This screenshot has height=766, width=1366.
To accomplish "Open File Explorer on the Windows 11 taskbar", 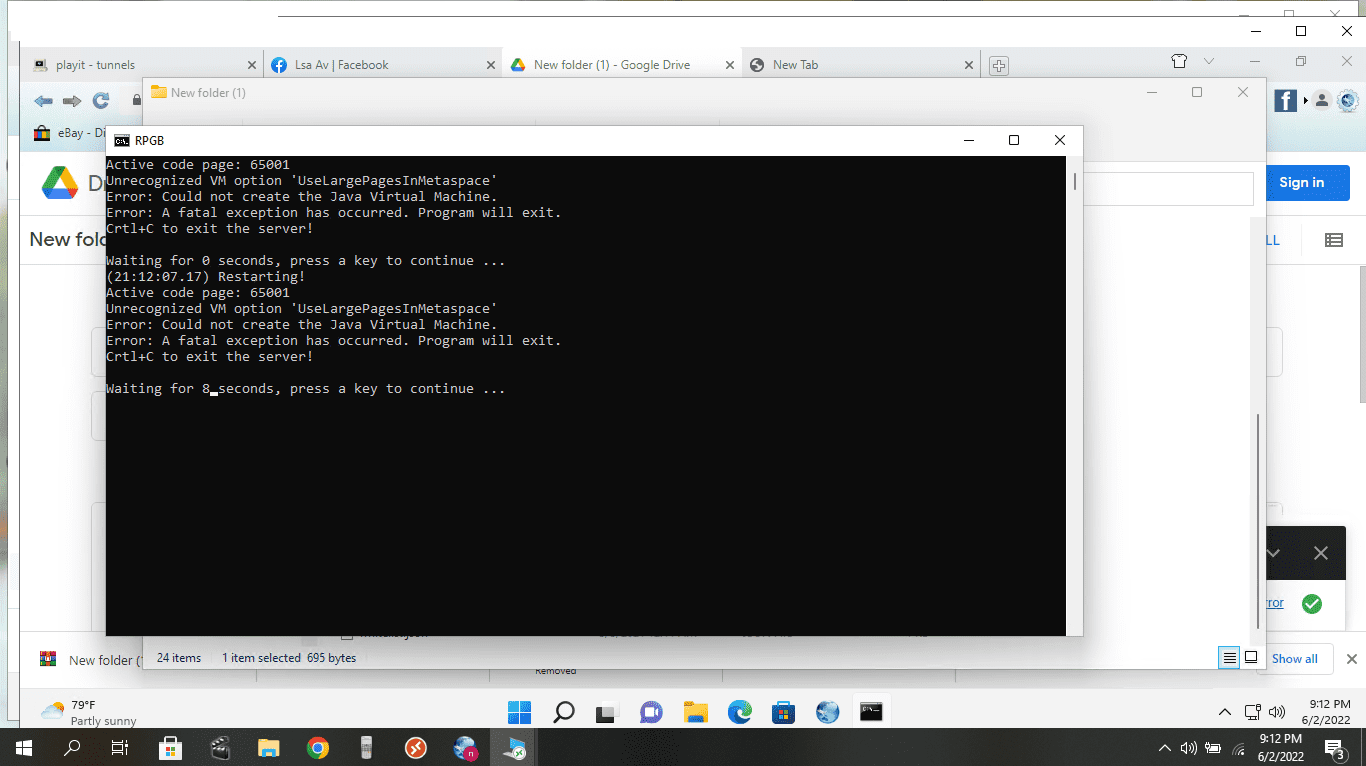I will [x=695, y=712].
